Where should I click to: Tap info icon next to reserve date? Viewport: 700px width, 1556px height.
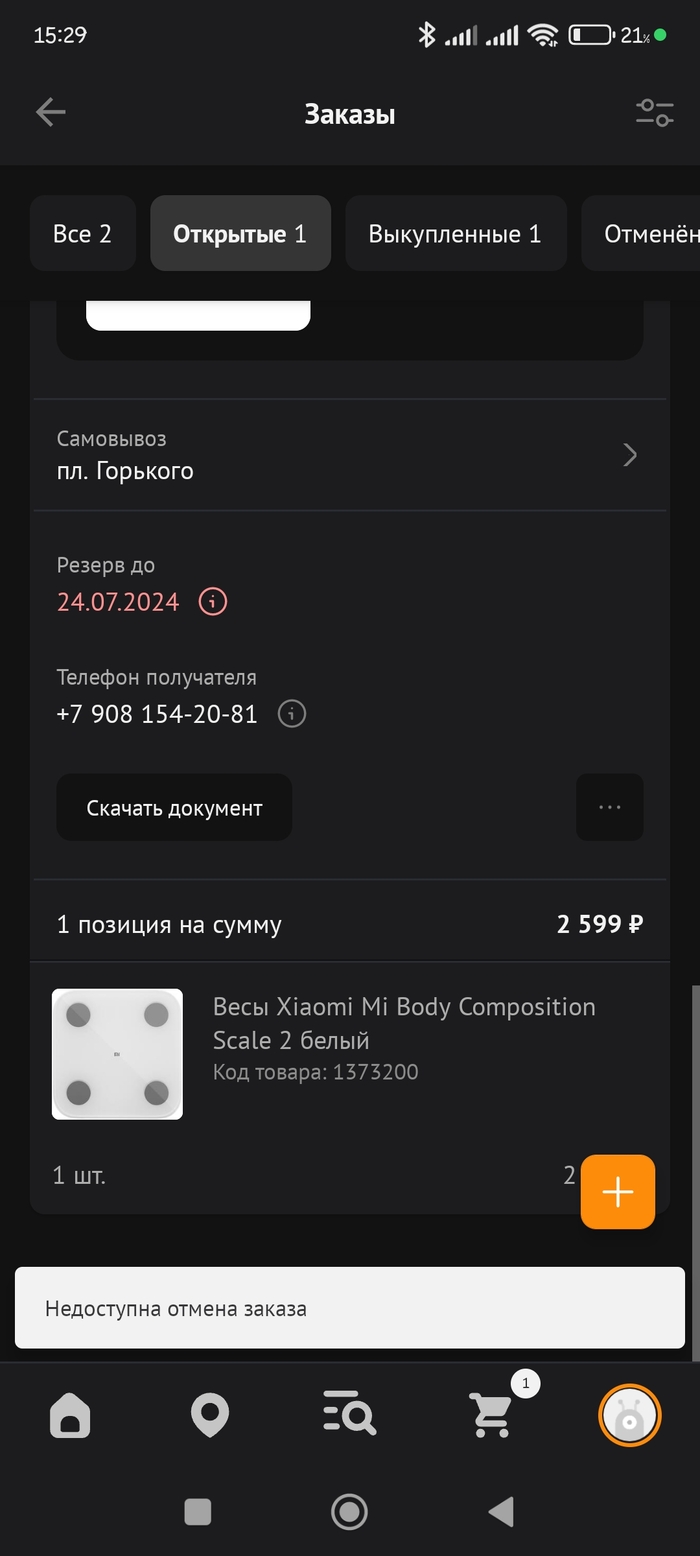pyautogui.click(x=213, y=602)
